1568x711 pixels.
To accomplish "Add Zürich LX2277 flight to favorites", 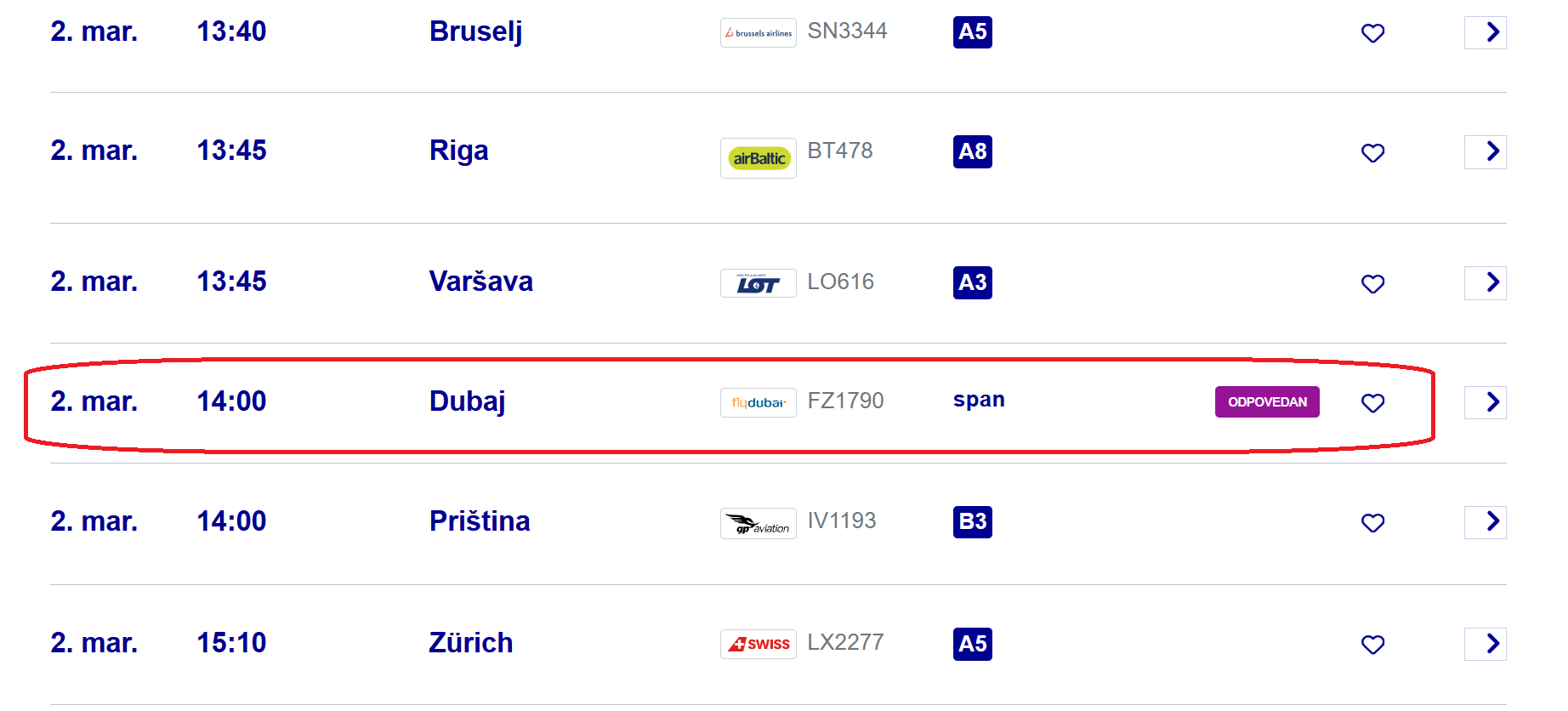I will (1372, 645).
